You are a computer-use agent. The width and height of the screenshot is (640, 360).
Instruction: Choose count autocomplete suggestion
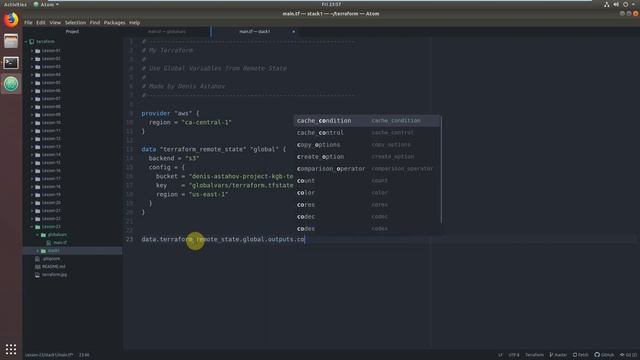[x=367, y=181]
